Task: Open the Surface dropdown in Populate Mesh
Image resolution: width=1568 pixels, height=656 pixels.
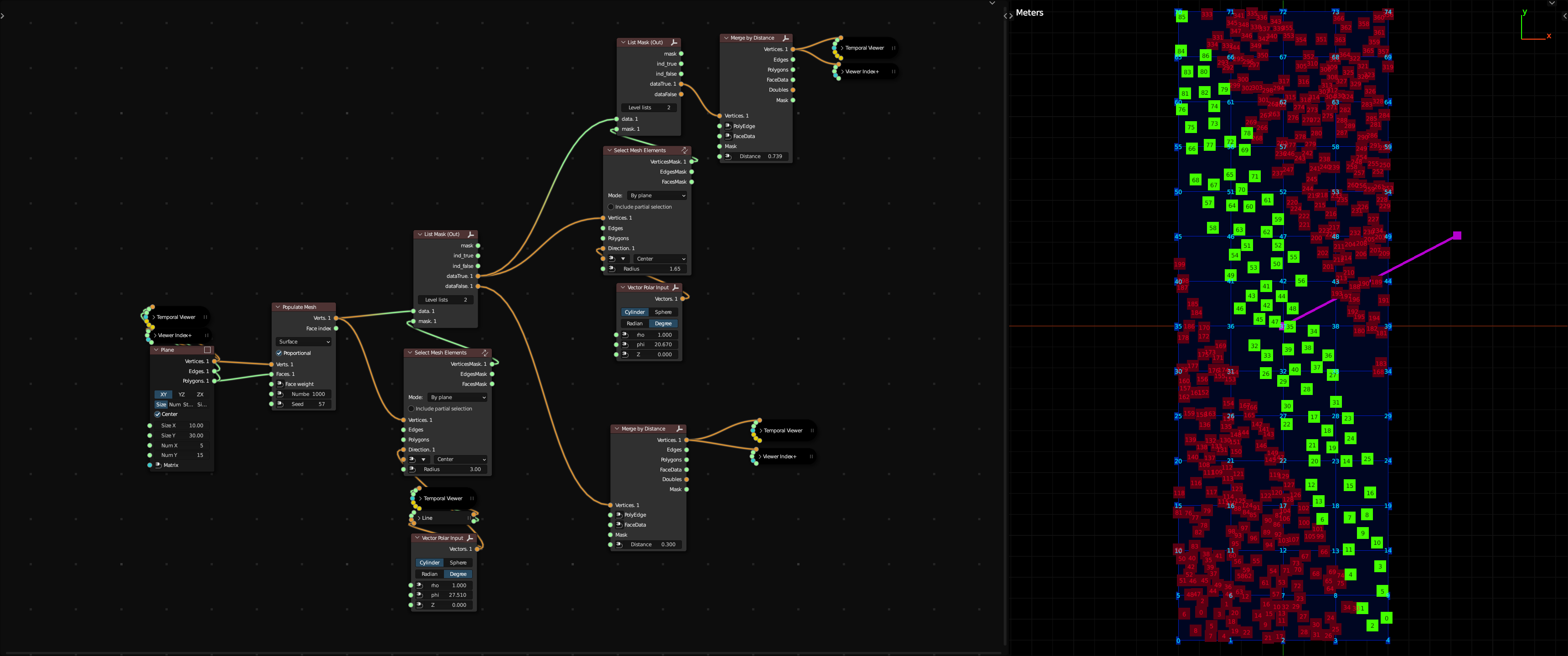Action: coord(304,342)
